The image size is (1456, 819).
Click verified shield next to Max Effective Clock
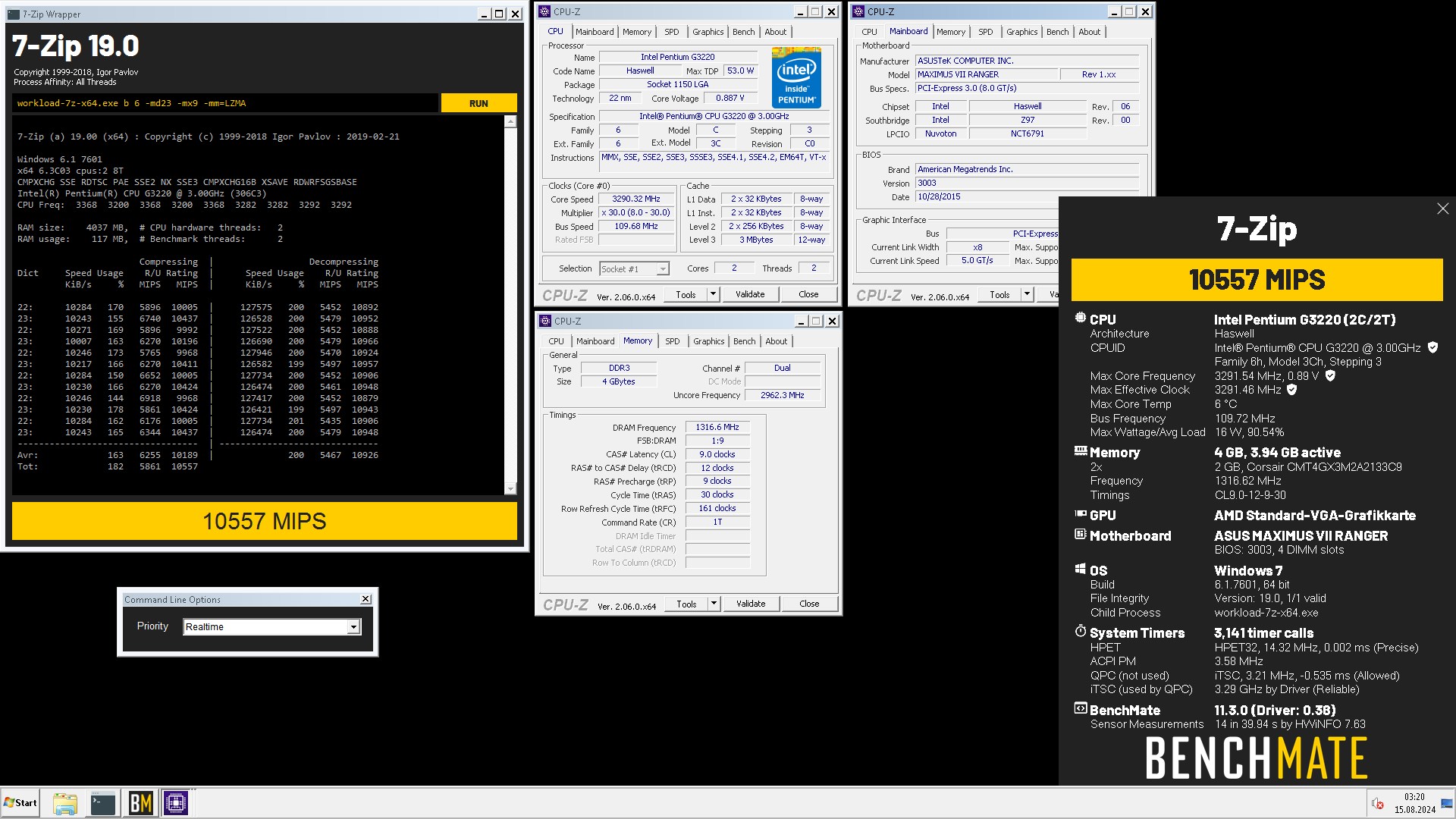(1291, 390)
